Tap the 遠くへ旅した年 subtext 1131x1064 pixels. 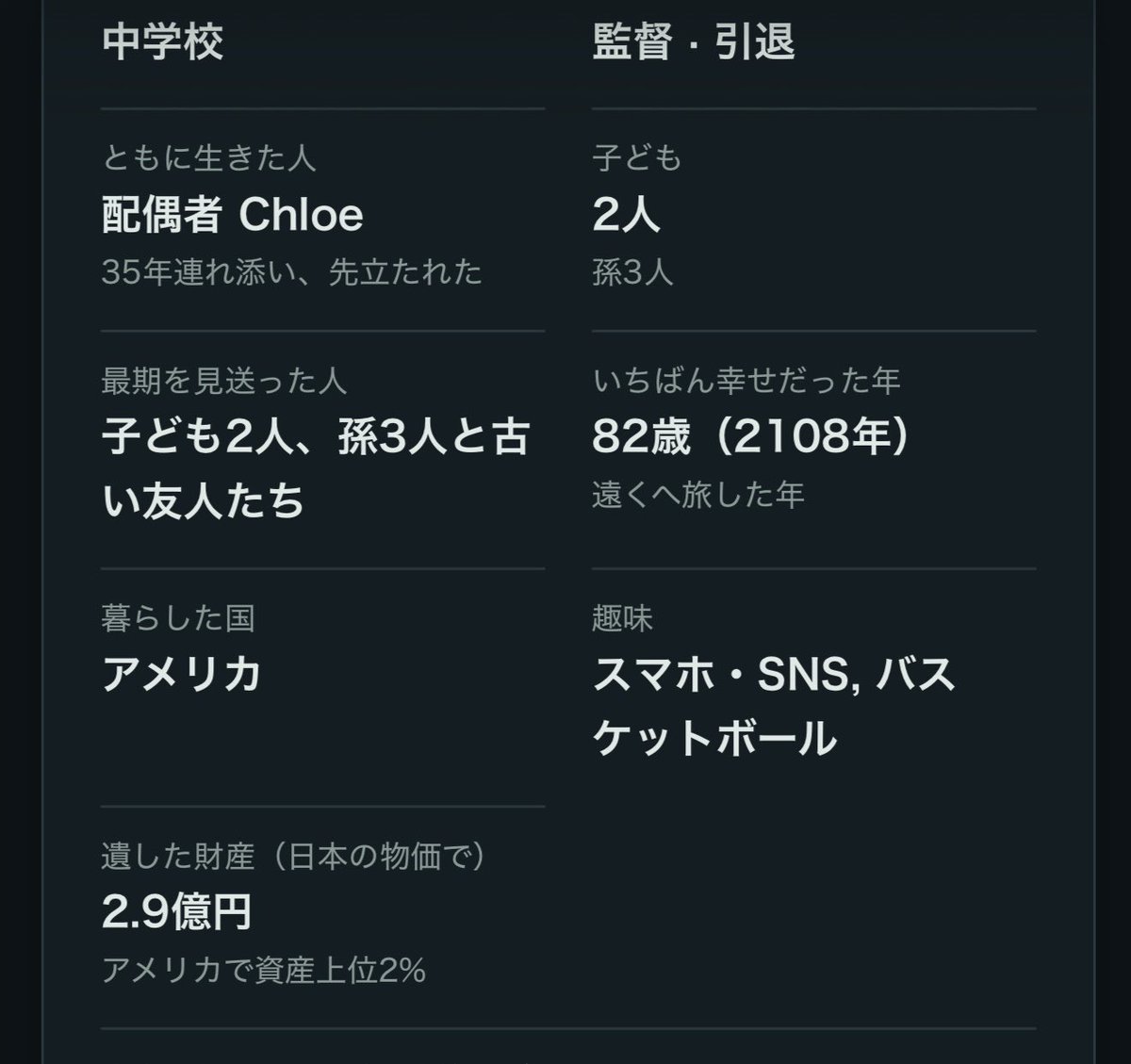tap(698, 495)
